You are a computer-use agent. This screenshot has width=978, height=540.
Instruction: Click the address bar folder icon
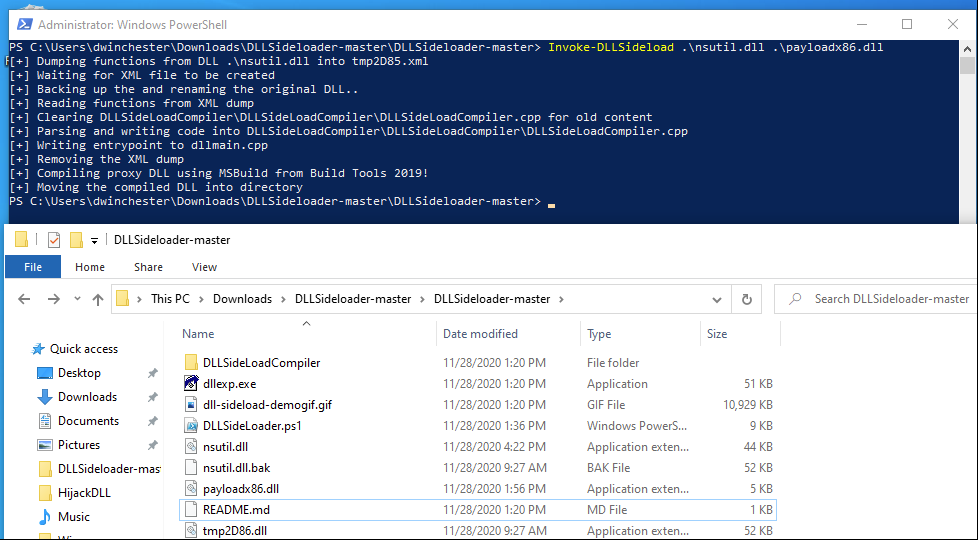tap(123, 299)
